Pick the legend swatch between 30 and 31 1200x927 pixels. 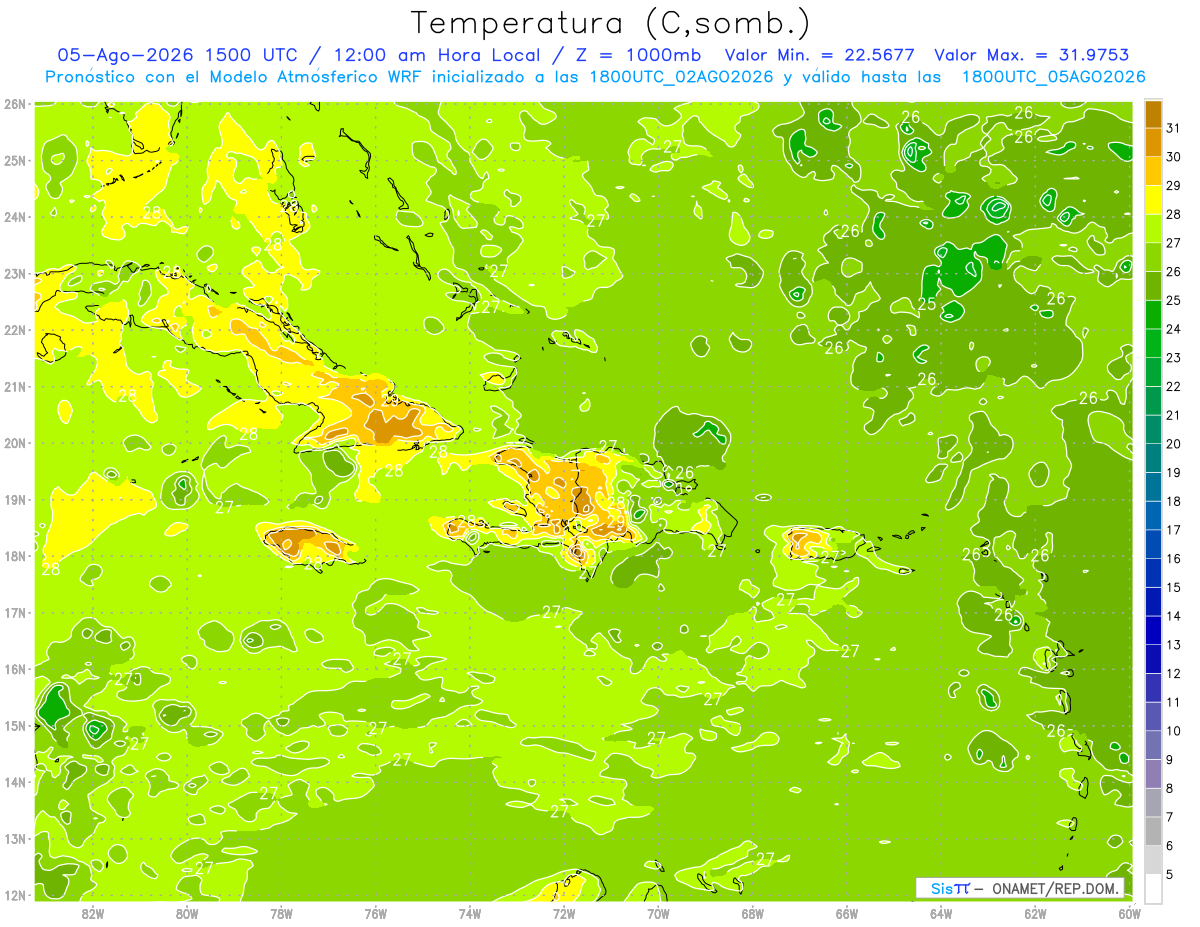click(x=1153, y=143)
